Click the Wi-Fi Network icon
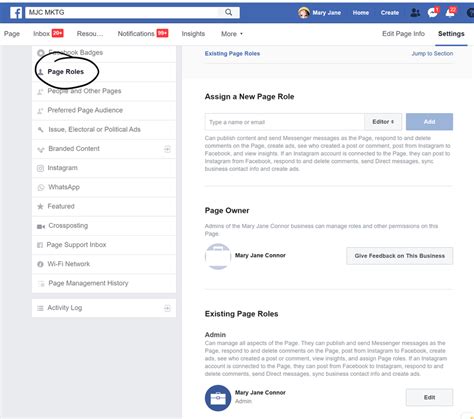 pyautogui.click(x=40, y=264)
